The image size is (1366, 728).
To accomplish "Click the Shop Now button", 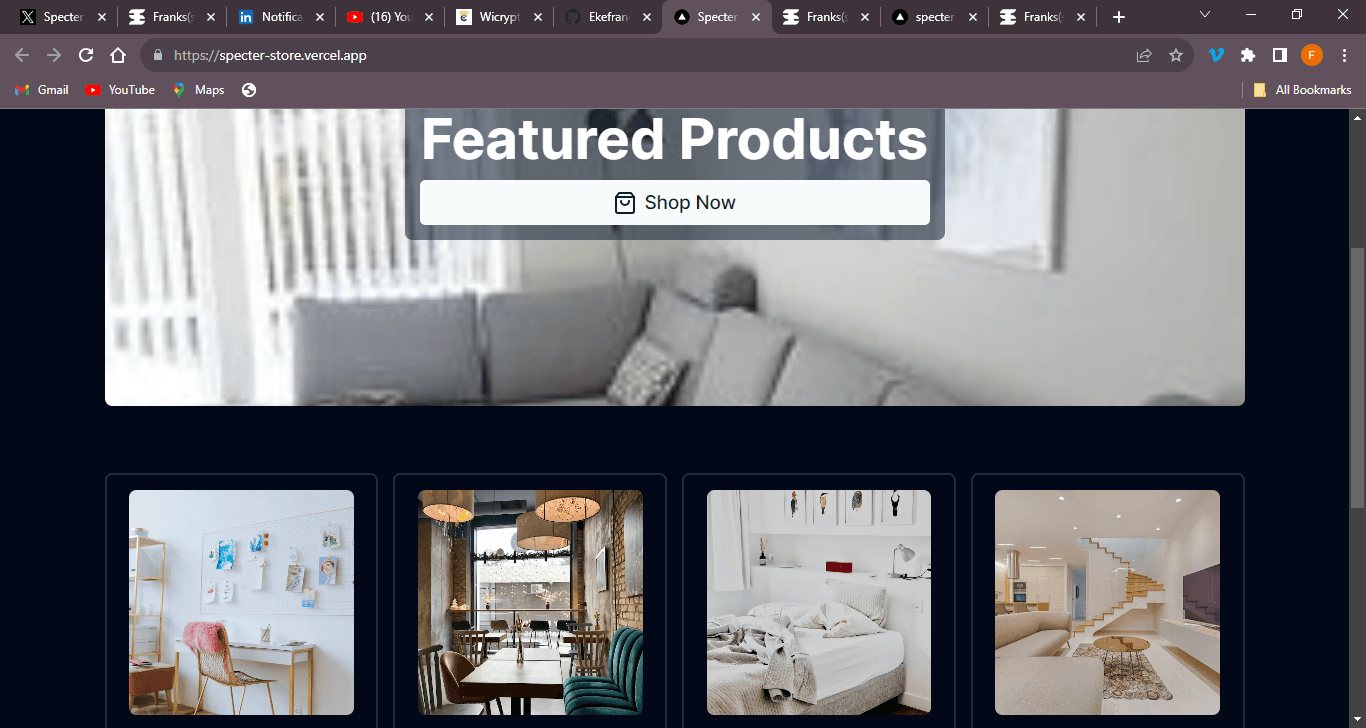I will 675,203.
